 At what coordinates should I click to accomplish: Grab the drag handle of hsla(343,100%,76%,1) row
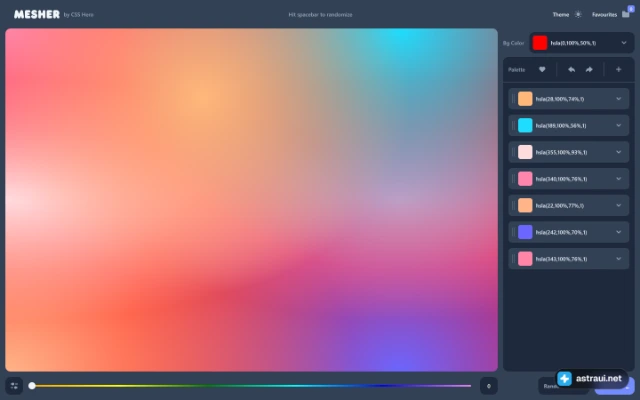tap(513, 259)
